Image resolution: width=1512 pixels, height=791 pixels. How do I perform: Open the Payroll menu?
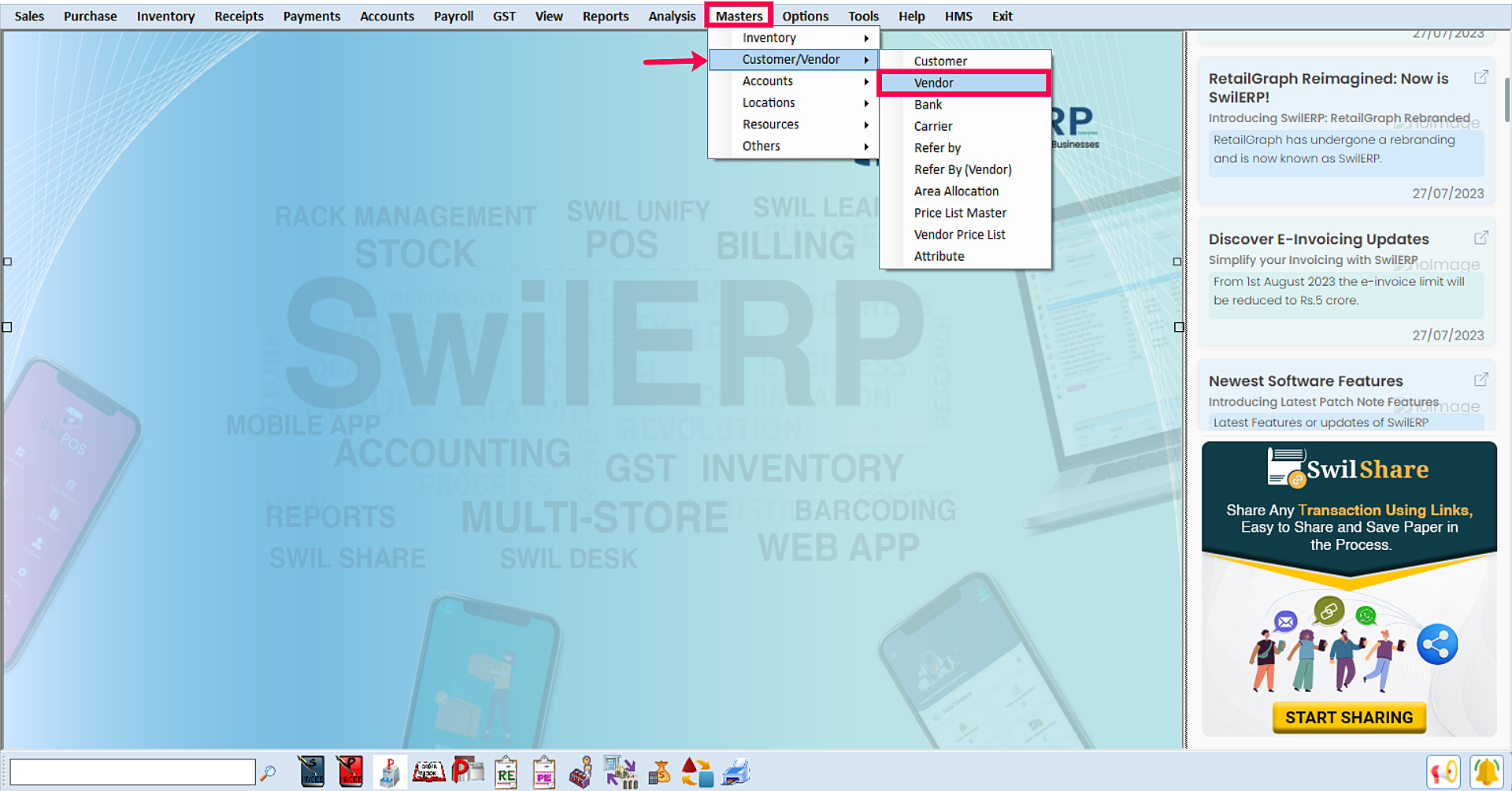[454, 16]
